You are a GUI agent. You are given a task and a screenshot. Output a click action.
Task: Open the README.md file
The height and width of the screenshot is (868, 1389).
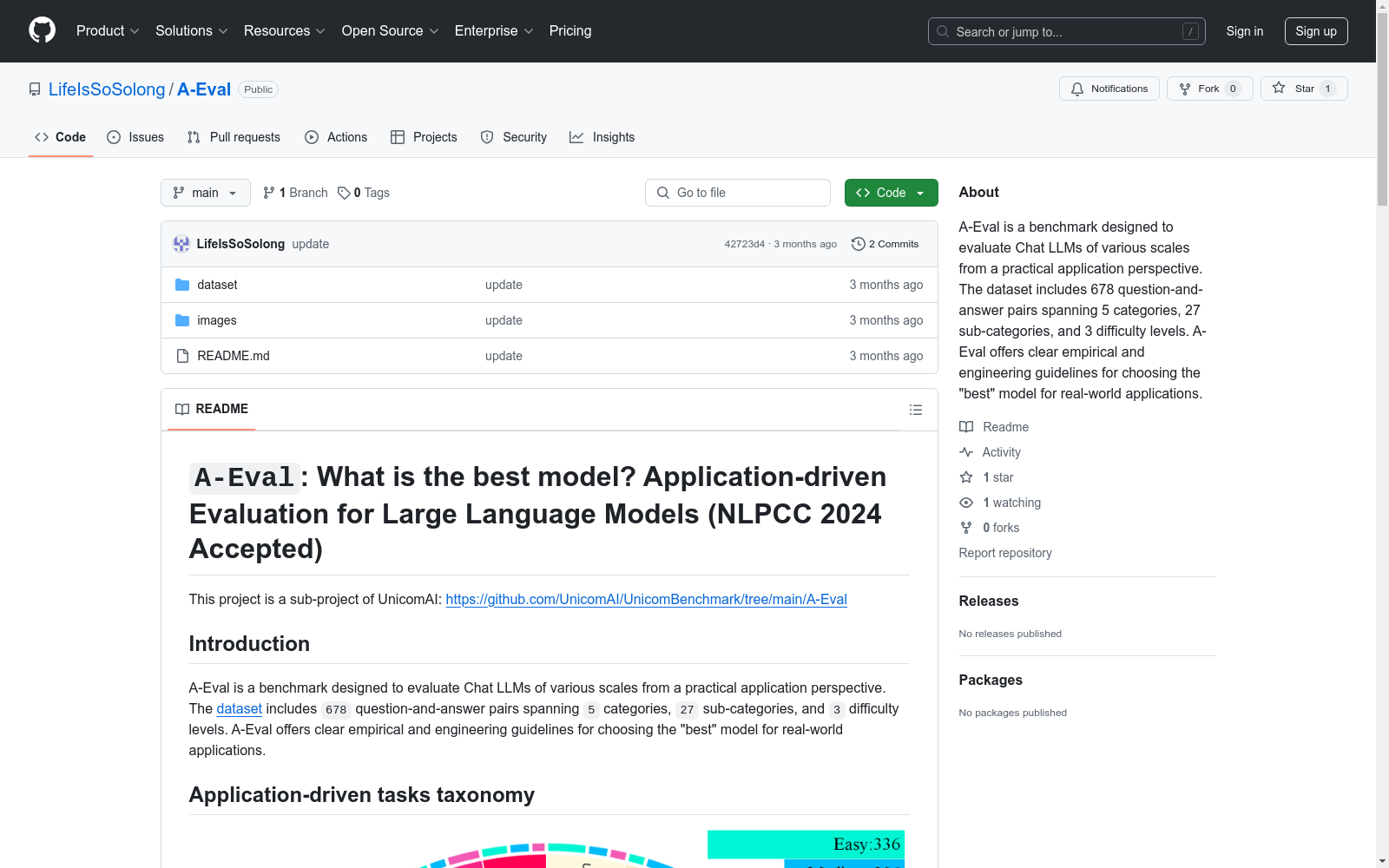coord(234,356)
